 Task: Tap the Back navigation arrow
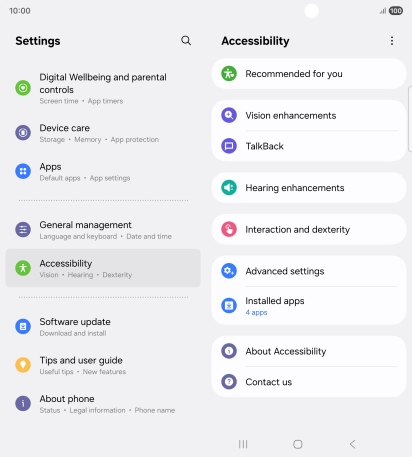[x=353, y=444]
